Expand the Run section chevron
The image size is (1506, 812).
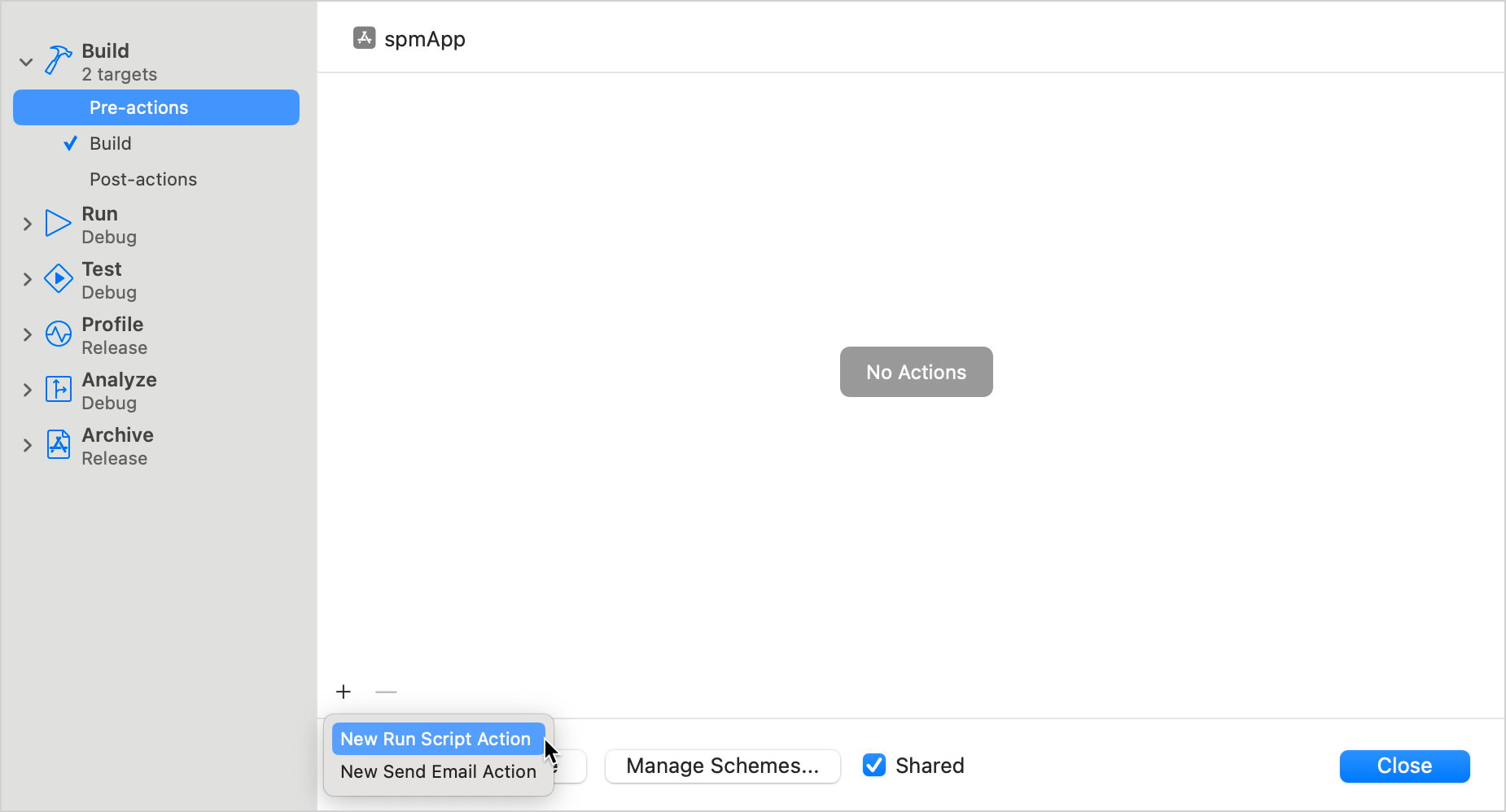point(27,224)
